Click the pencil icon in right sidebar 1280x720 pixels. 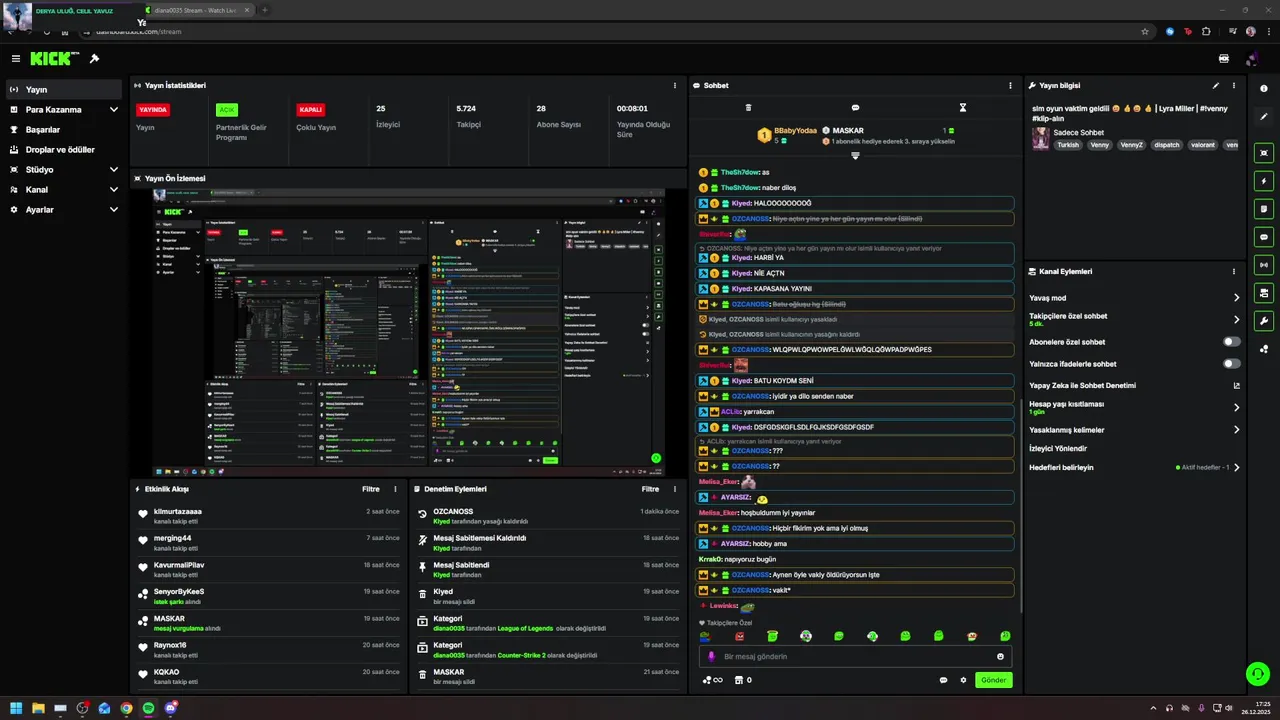tap(1265, 116)
